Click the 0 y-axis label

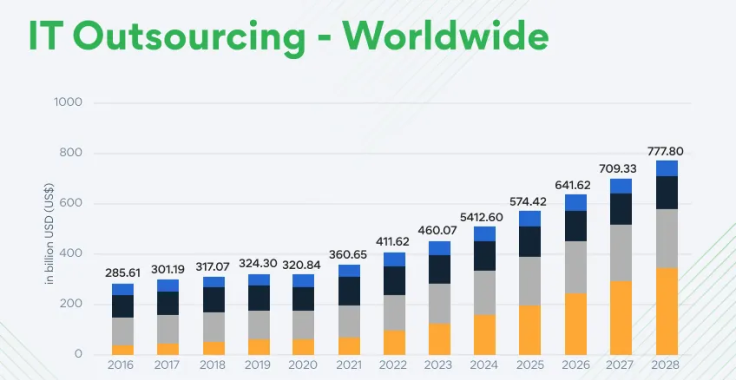coord(78,354)
